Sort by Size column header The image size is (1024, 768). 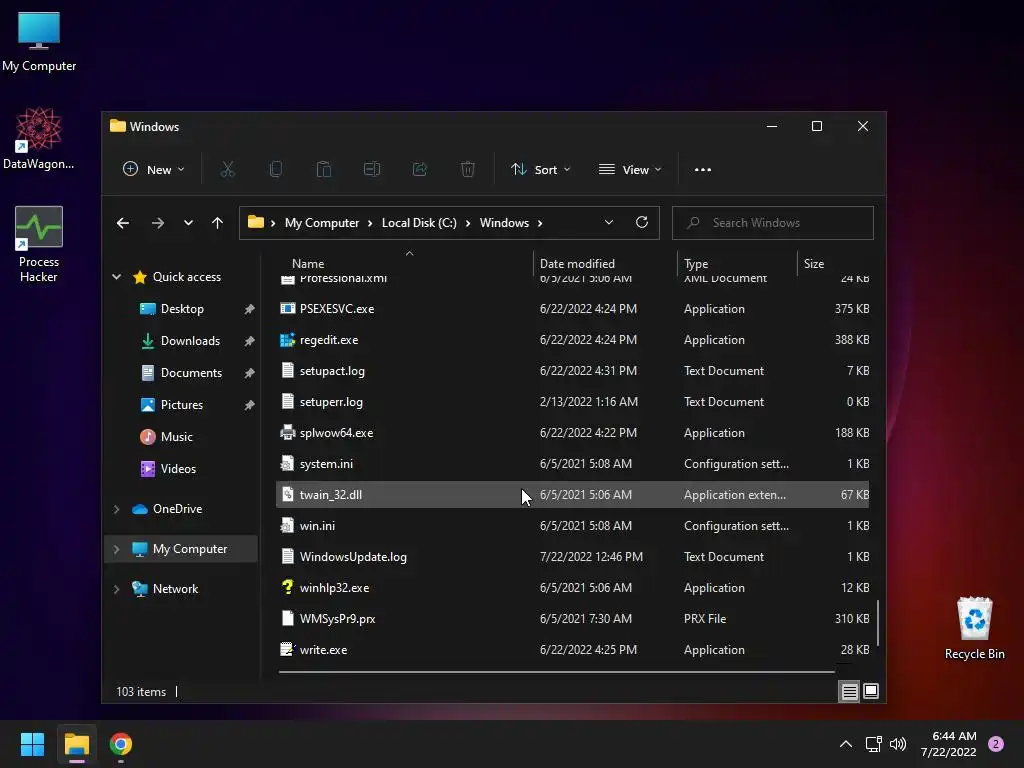point(814,264)
